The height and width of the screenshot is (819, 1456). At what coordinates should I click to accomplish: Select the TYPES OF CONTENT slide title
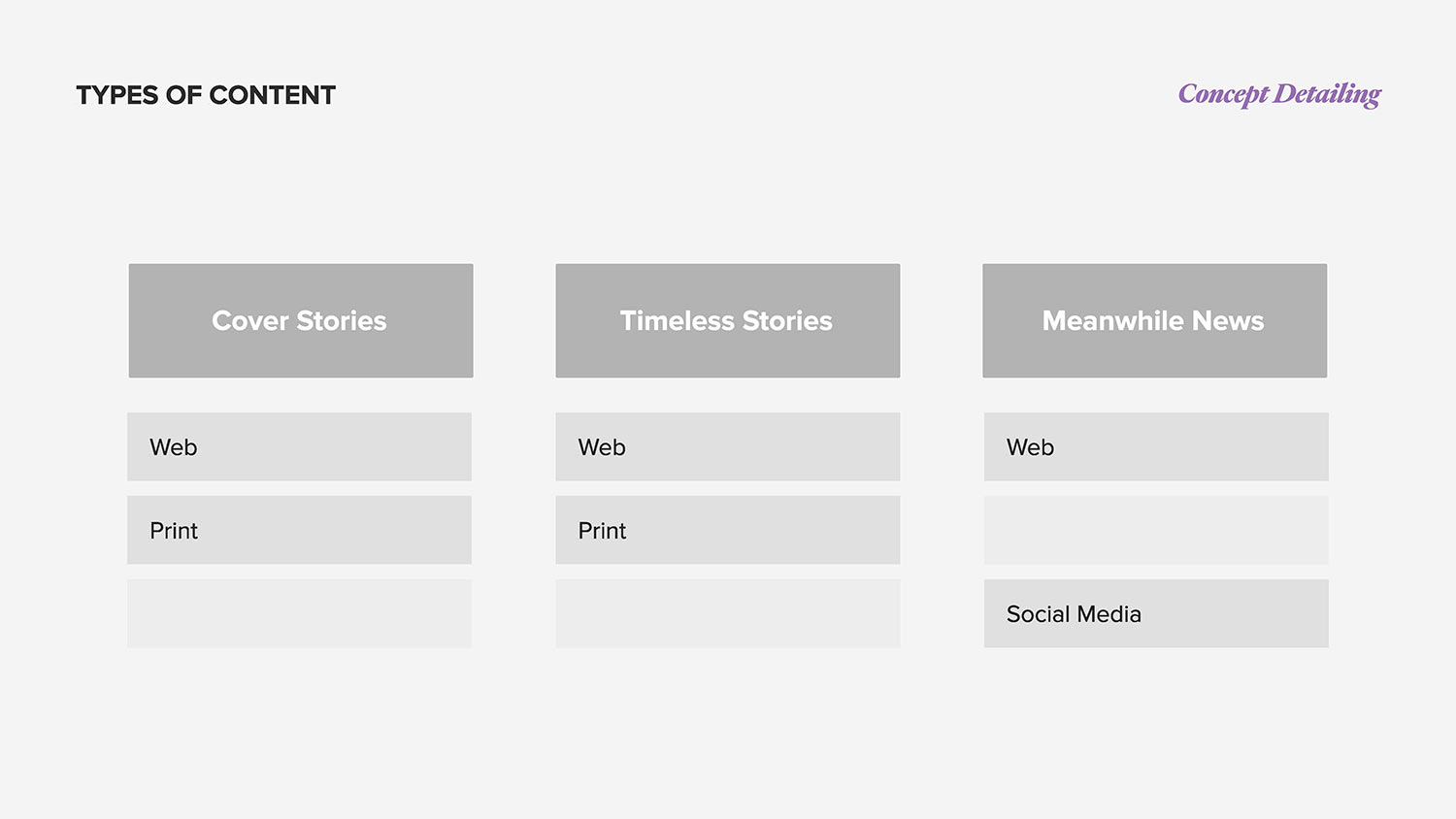coord(206,95)
